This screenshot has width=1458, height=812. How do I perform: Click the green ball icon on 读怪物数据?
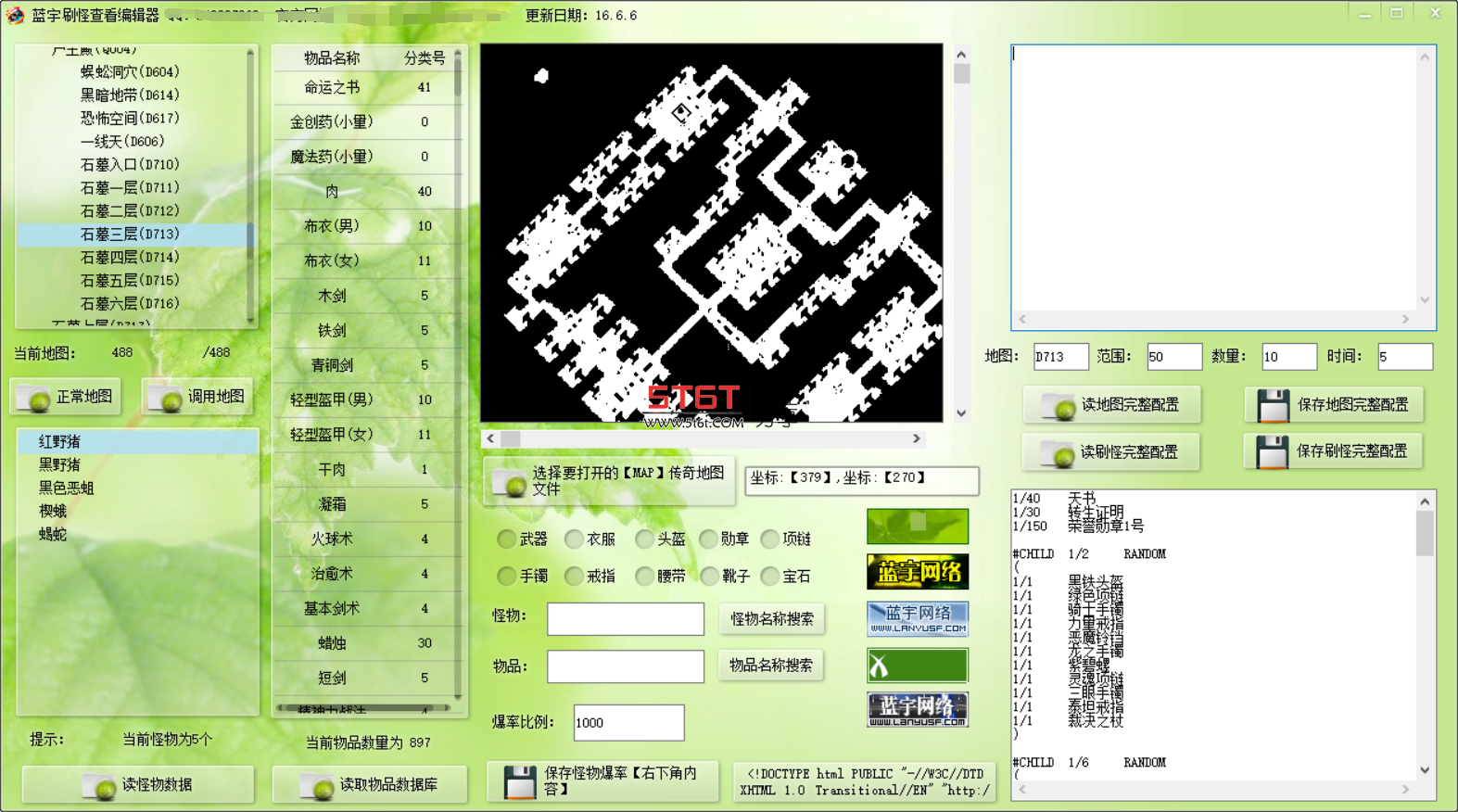[x=104, y=787]
